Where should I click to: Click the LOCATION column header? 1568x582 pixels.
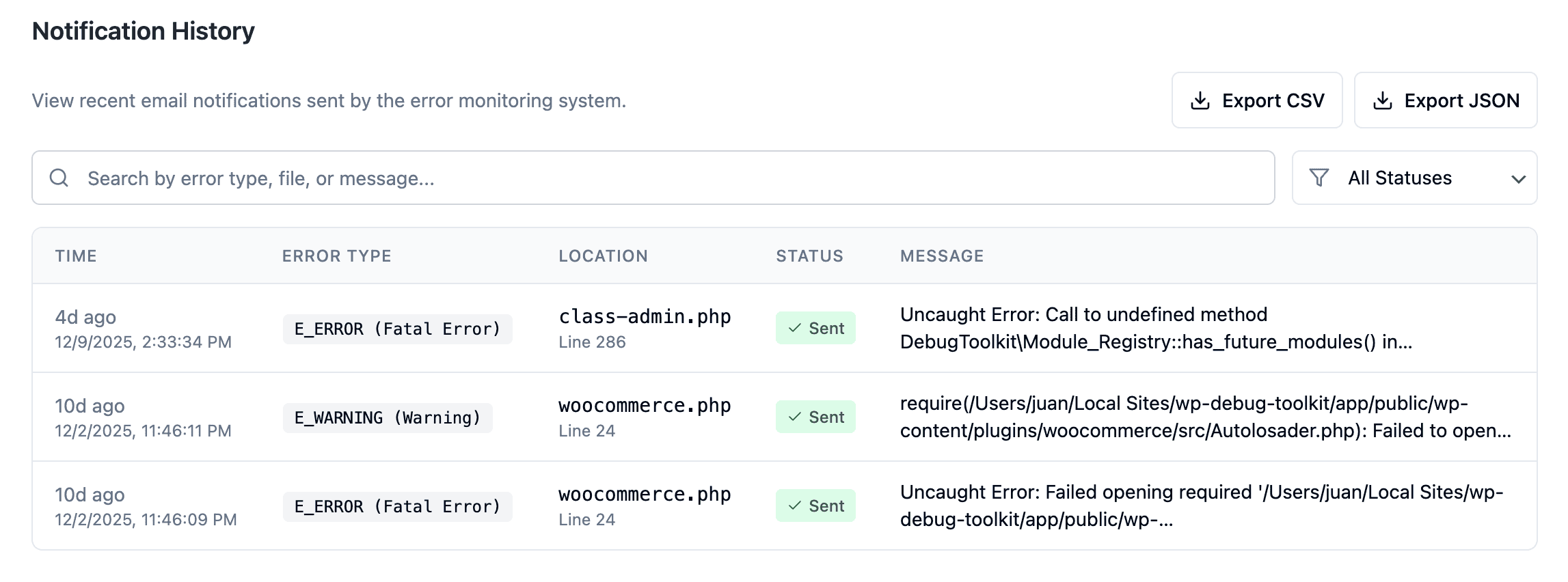tap(603, 256)
